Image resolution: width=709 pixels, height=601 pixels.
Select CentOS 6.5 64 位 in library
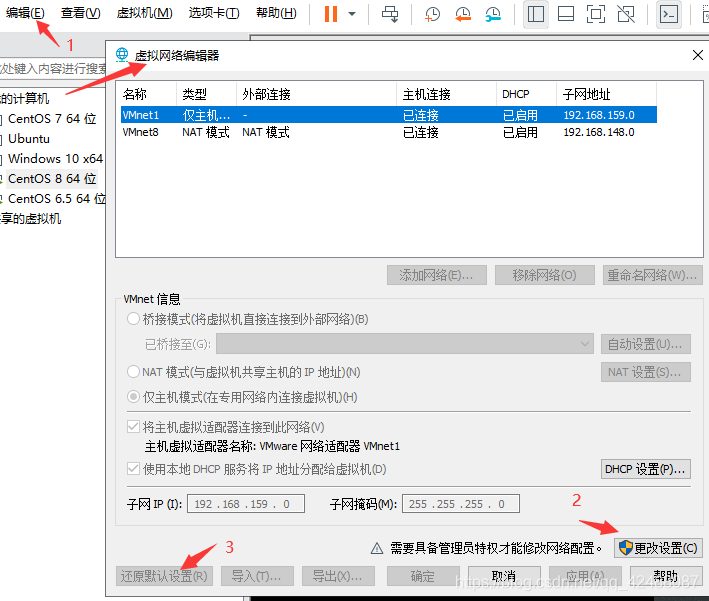pos(57,199)
